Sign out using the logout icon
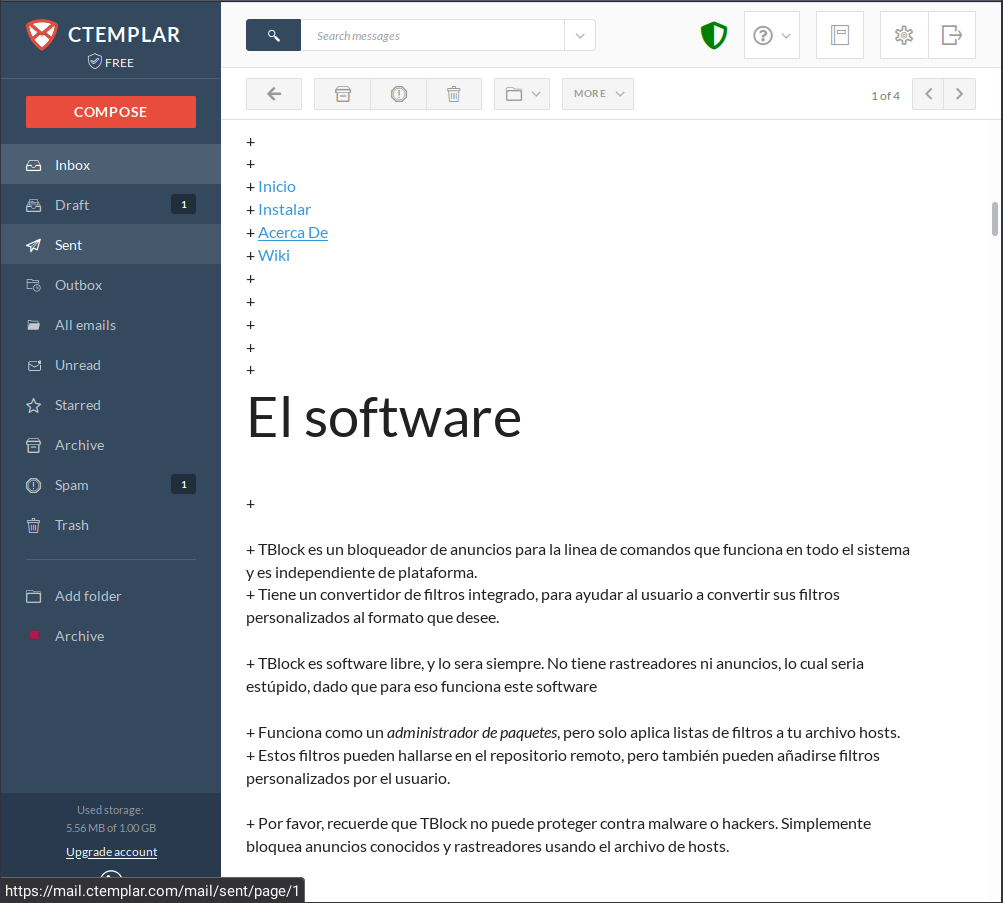Viewport: 1003px width, 903px height. [x=951, y=35]
